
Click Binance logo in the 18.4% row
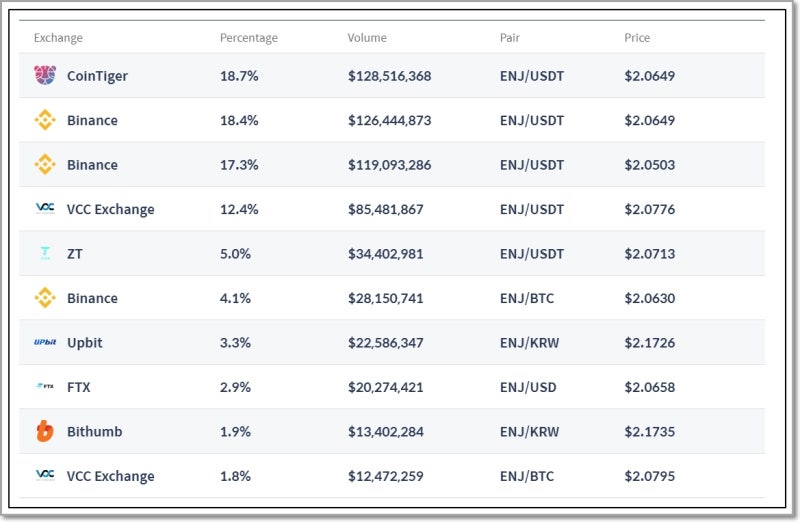point(45,120)
